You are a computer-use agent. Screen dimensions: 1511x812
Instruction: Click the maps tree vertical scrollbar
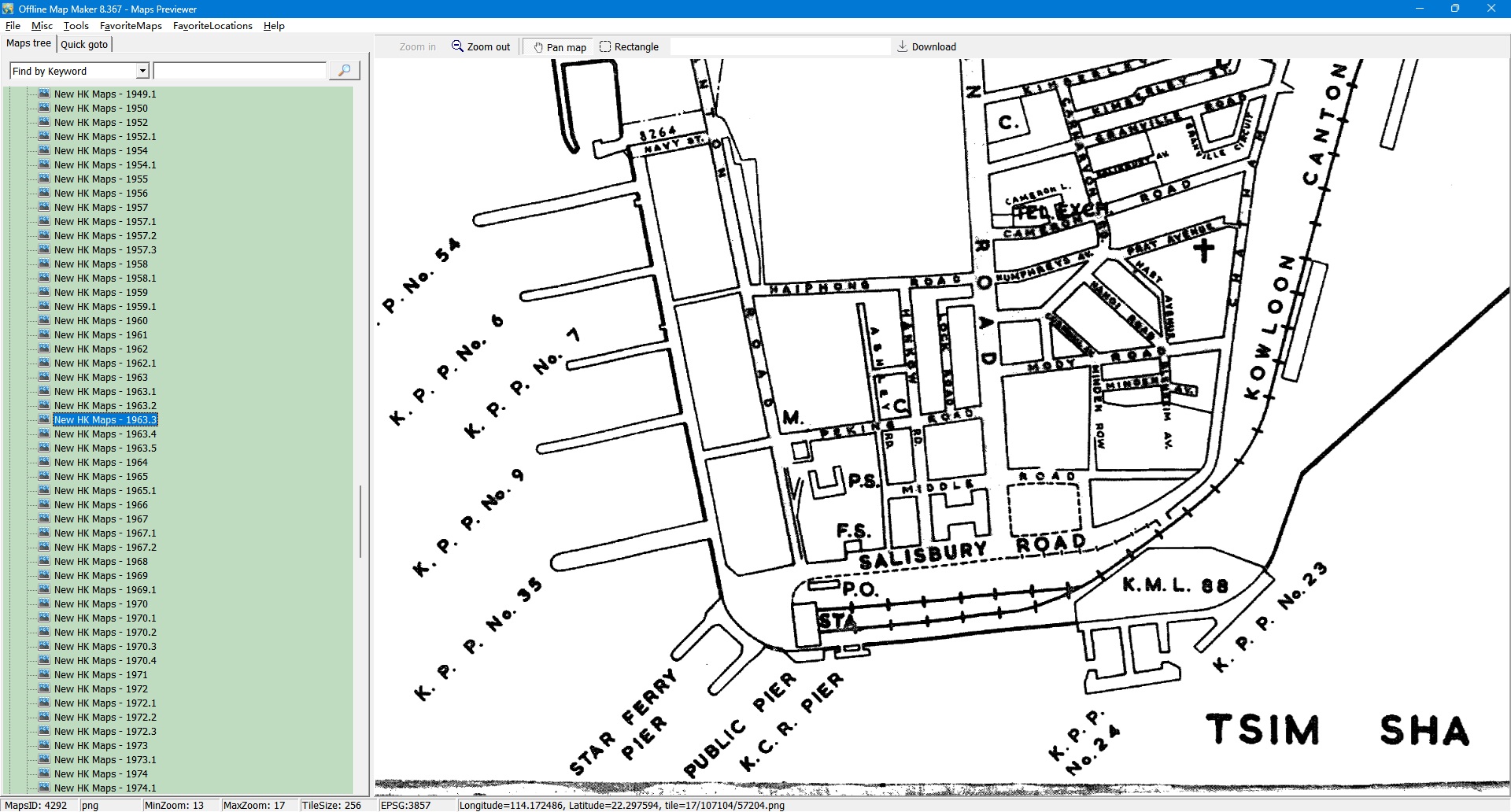pyautogui.click(x=360, y=521)
